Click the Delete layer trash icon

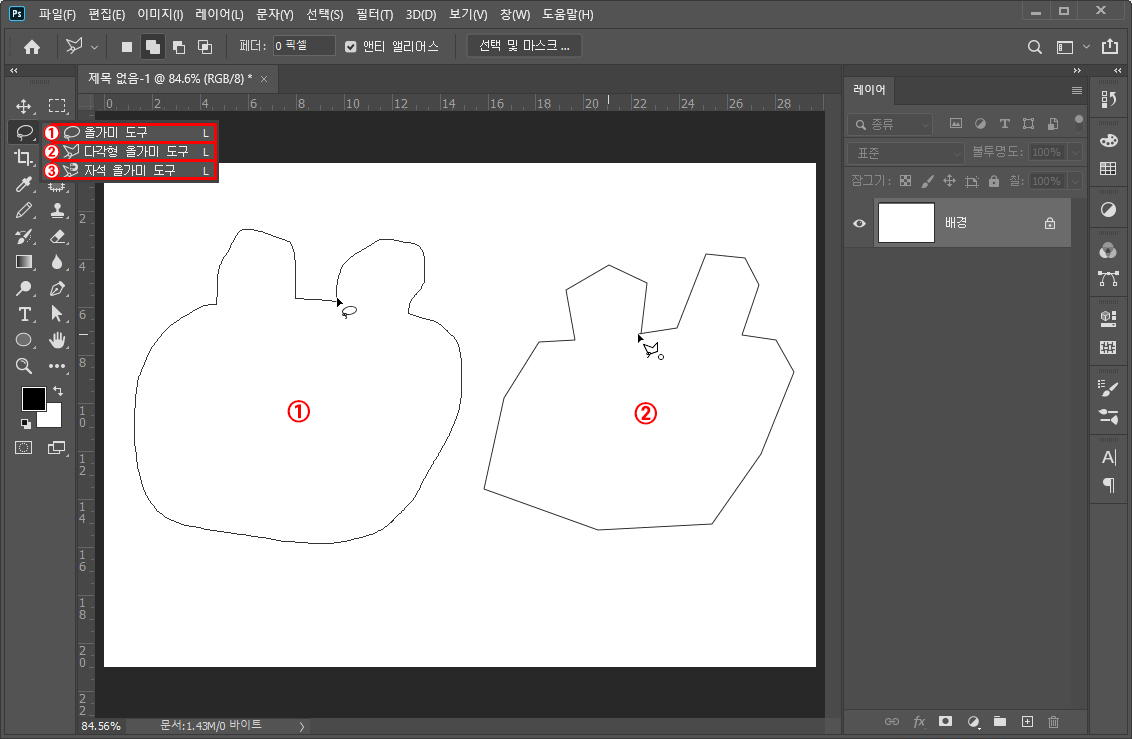pyautogui.click(x=1053, y=722)
